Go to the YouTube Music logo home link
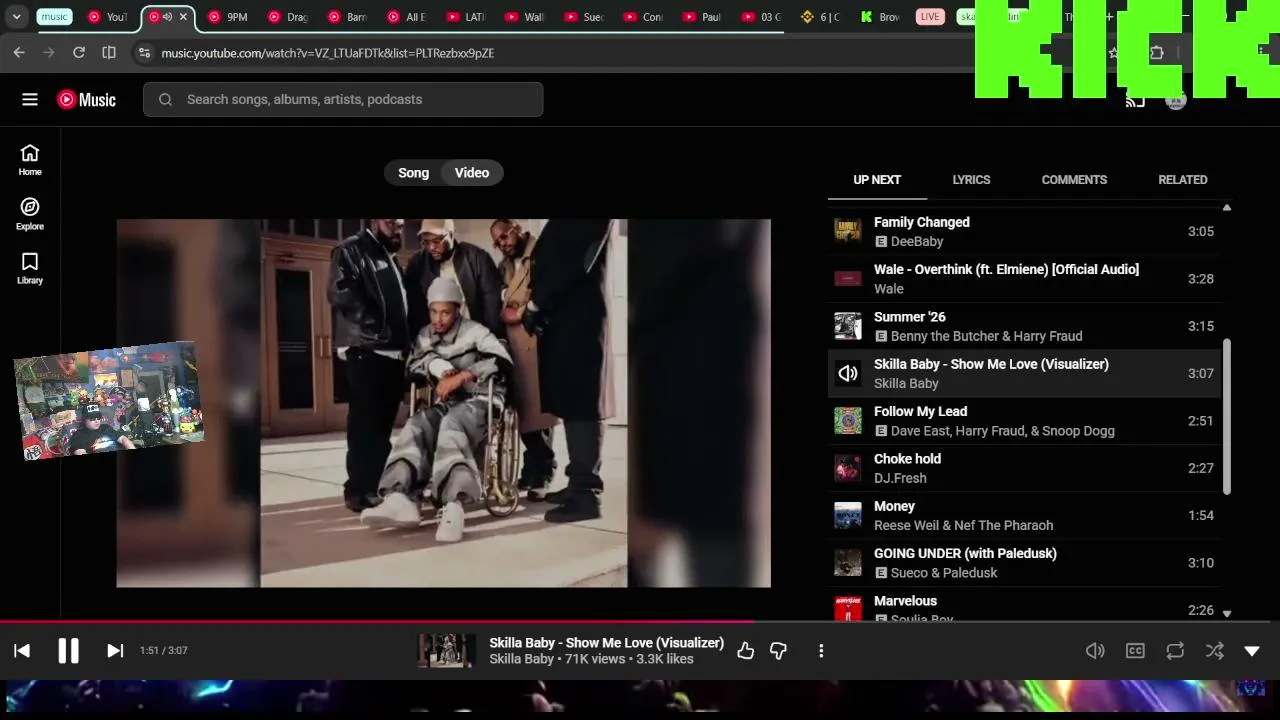1280x720 pixels. [x=86, y=99]
